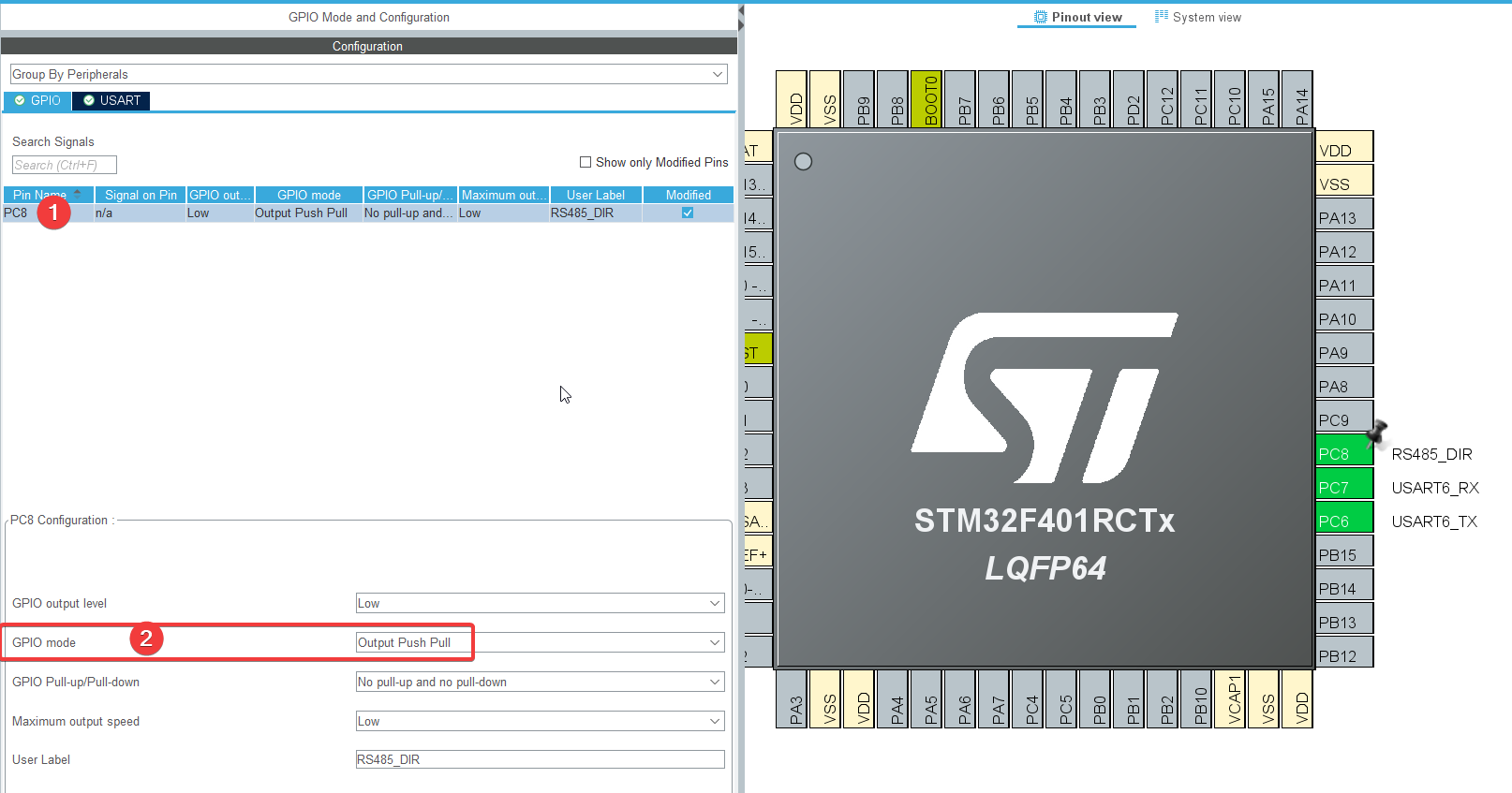Open the Pinout view tab
Screen dimensions: 1512x793
coord(1077,17)
